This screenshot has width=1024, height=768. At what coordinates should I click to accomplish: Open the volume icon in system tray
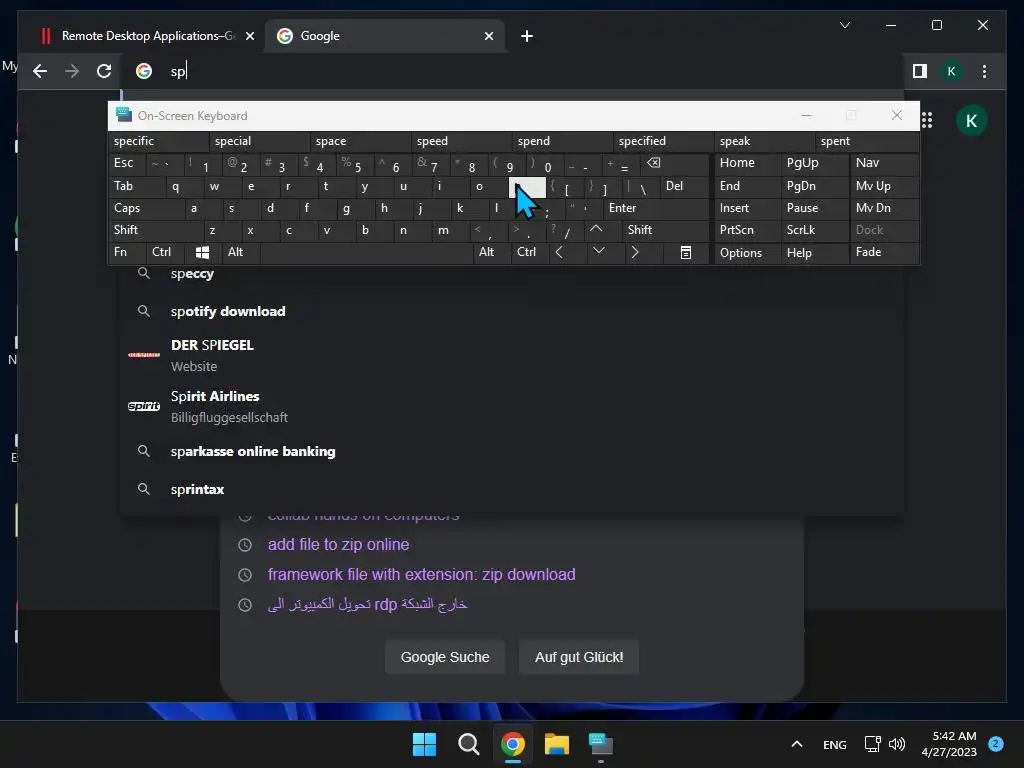tap(897, 744)
